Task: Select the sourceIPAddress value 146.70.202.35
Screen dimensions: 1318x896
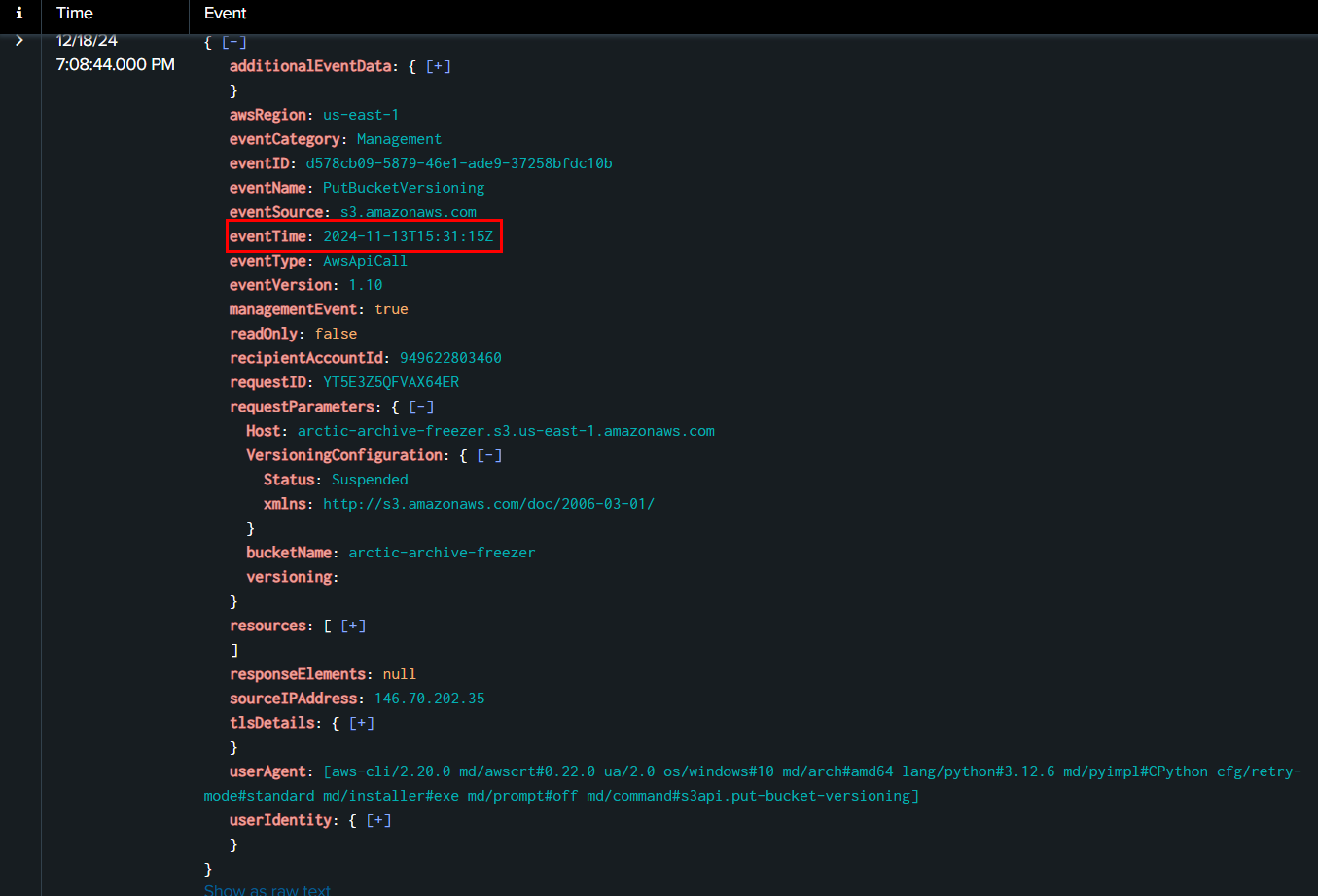Action: (x=430, y=698)
